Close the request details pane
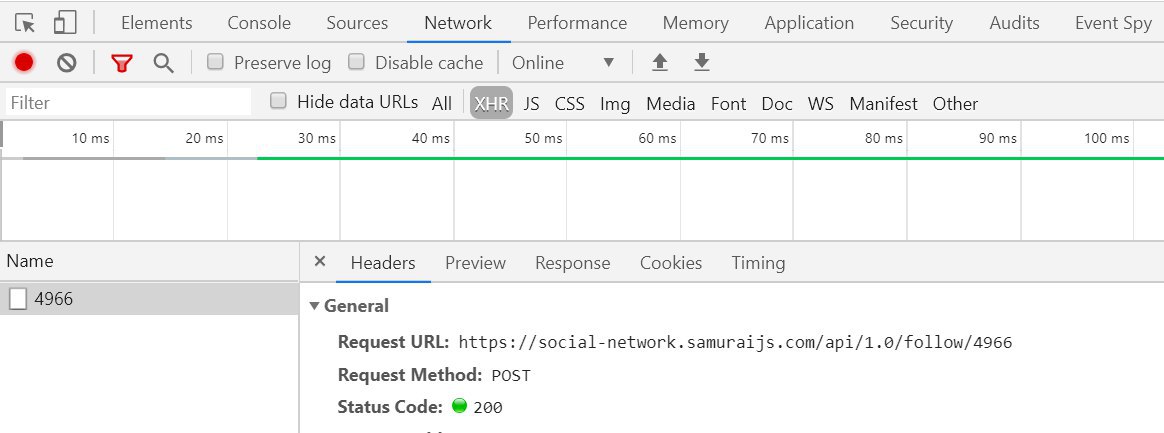The width and height of the screenshot is (1164, 433). 320,262
